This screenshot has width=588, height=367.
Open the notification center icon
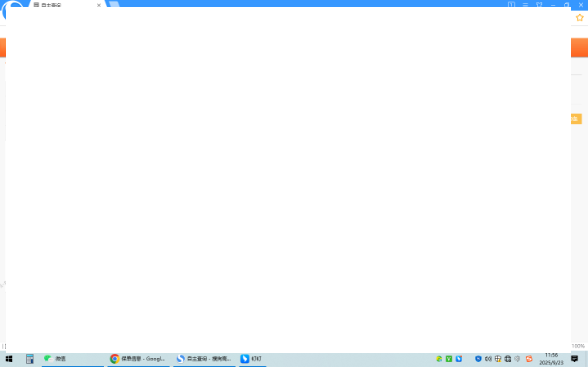(574, 359)
